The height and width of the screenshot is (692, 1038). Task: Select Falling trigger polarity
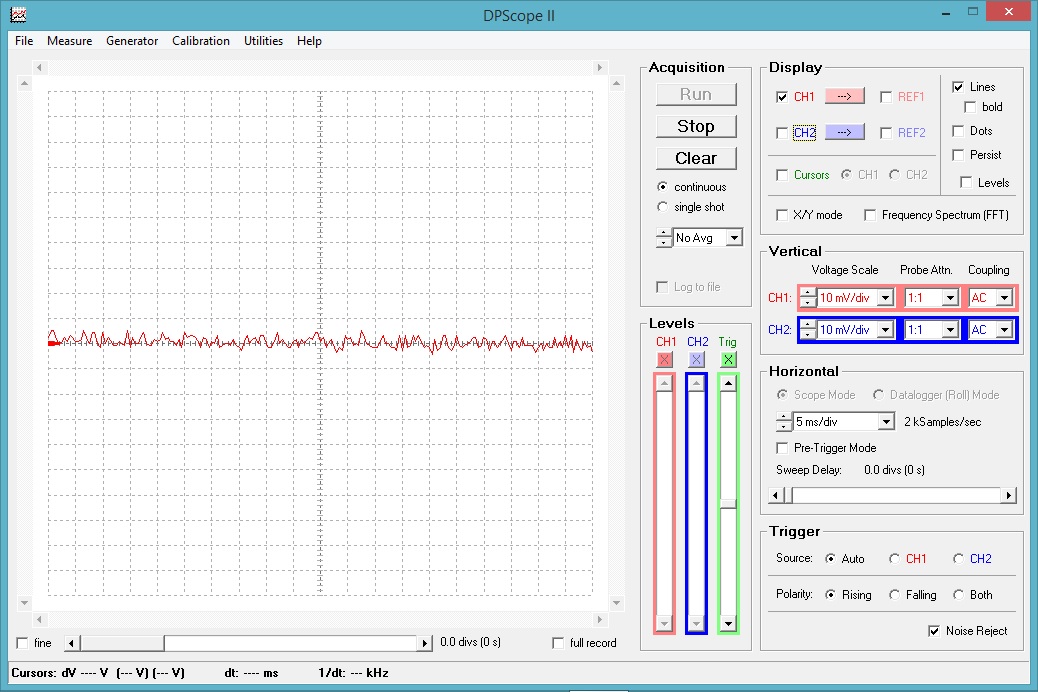click(894, 595)
